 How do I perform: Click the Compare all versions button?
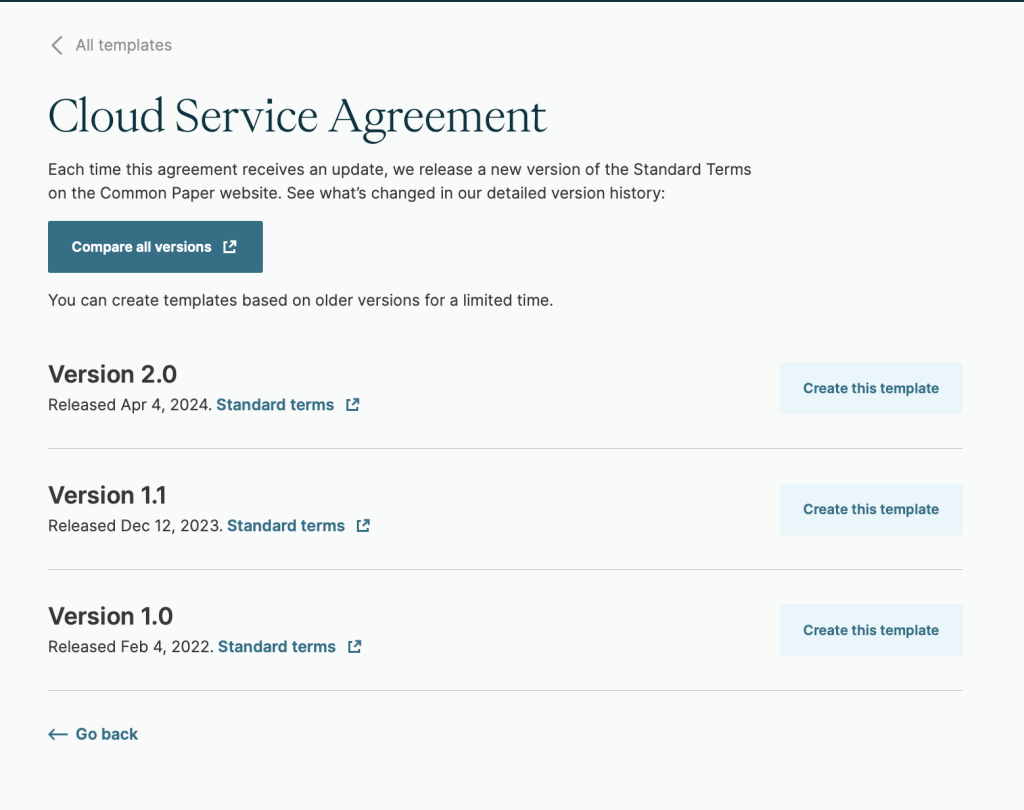(x=155, y=247)
